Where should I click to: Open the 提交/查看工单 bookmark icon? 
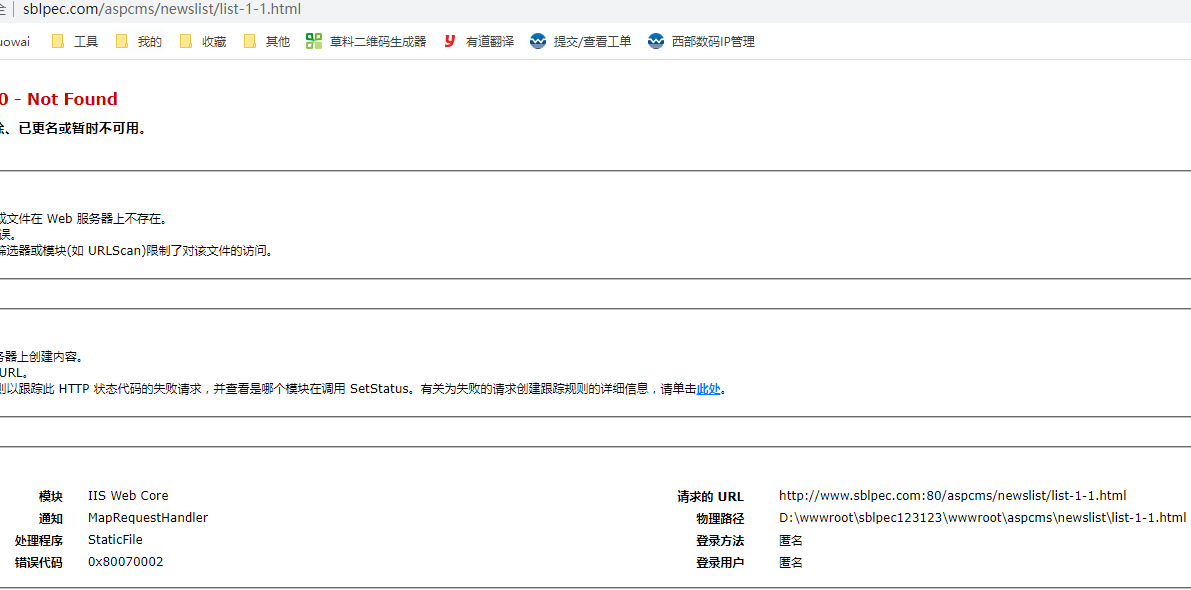click(x=538, y=41)
